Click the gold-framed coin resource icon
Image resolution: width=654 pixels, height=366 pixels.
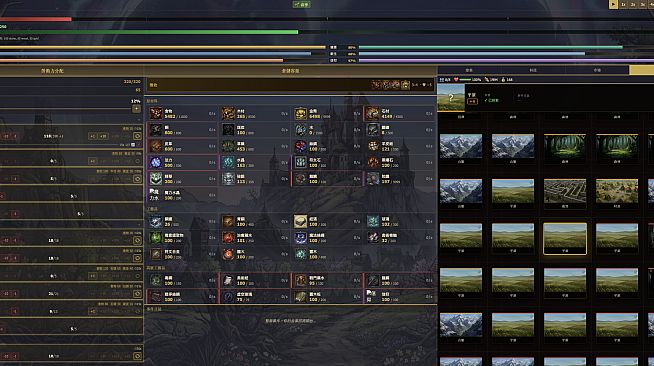300,113
